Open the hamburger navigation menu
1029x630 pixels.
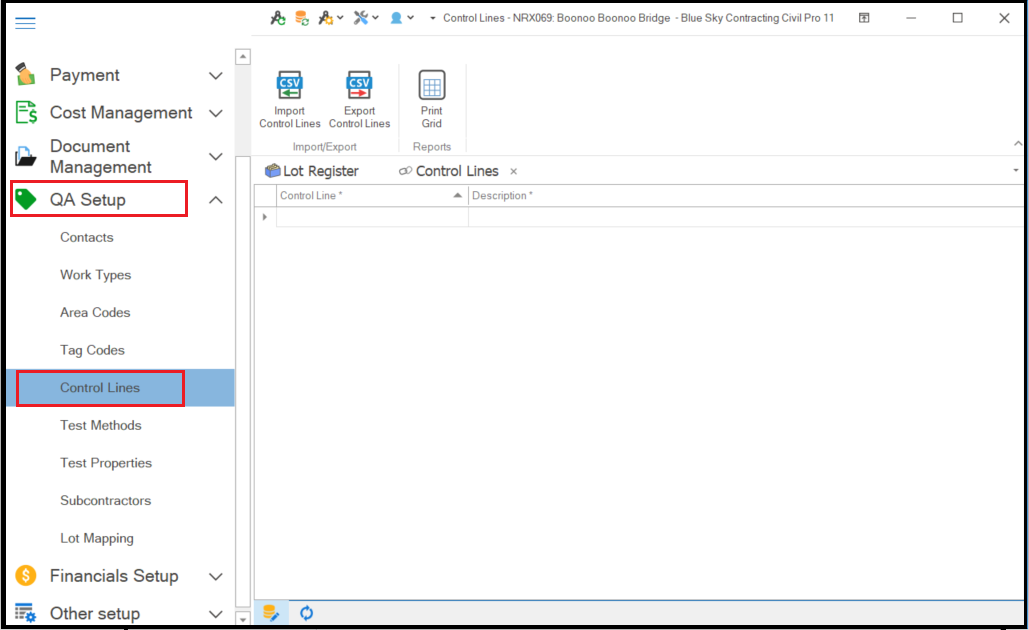tap(25, 23)
